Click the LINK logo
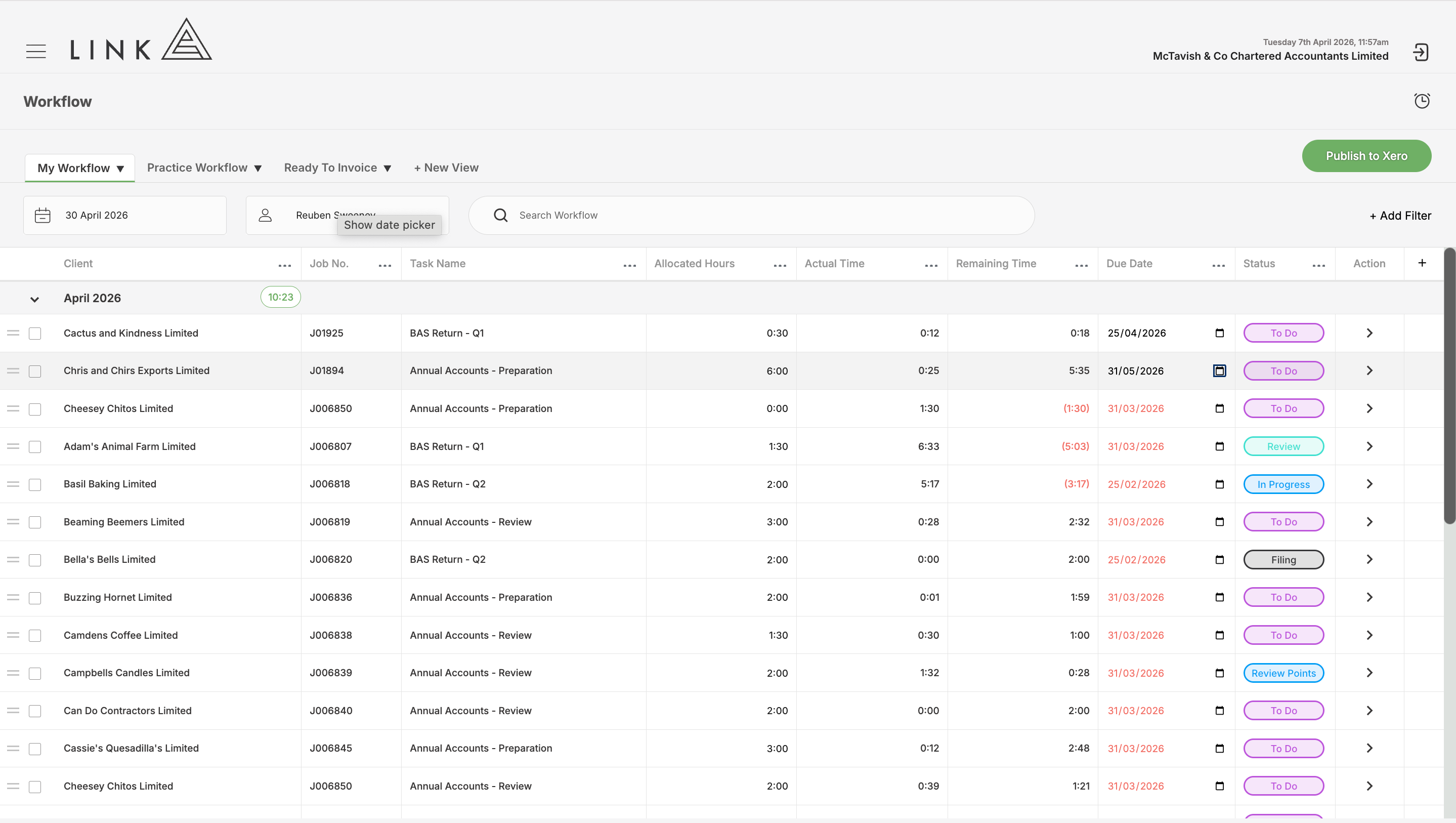Viewport: 1456px width, 823px height. click(x=141, y=39)
